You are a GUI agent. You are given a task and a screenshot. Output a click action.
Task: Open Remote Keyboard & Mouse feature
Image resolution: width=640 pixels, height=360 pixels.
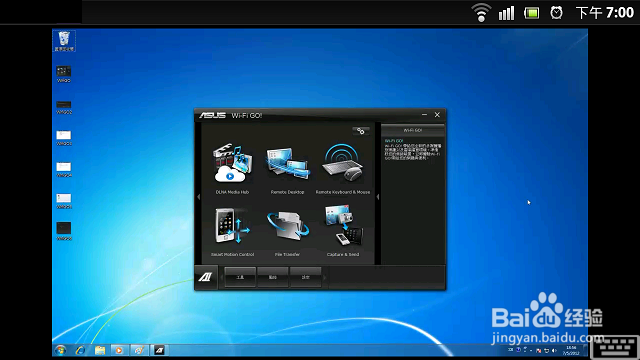point(343,168)
